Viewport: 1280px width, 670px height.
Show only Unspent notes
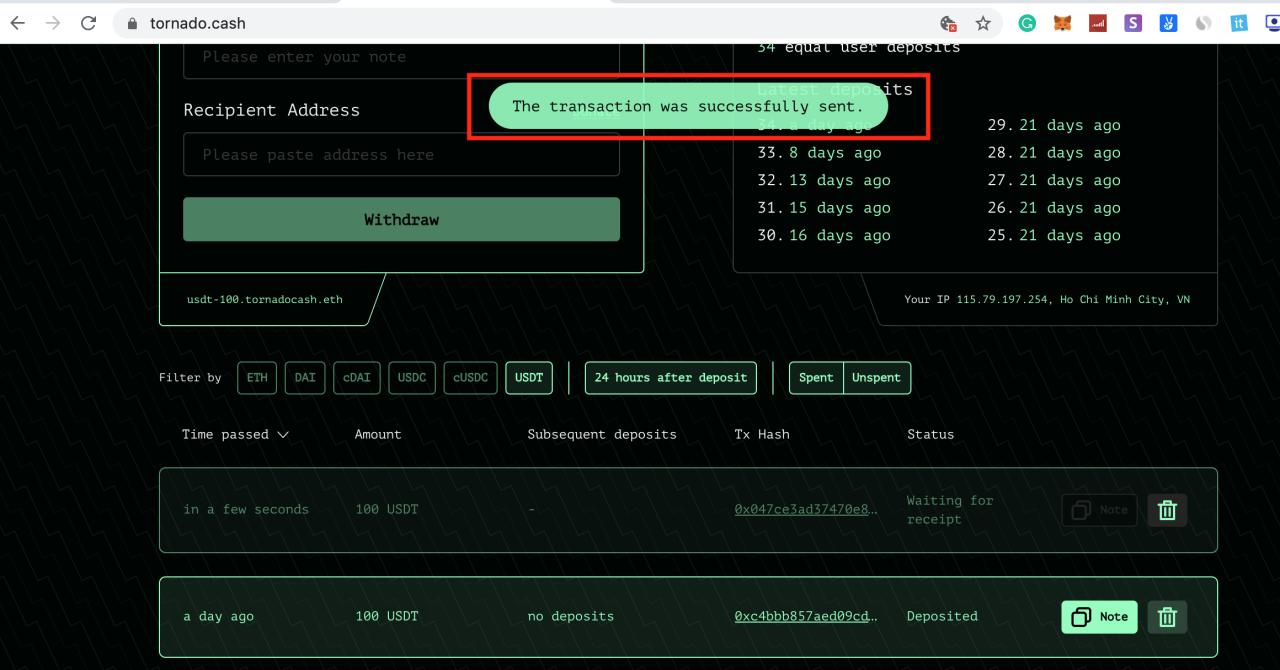coord(877,378)
